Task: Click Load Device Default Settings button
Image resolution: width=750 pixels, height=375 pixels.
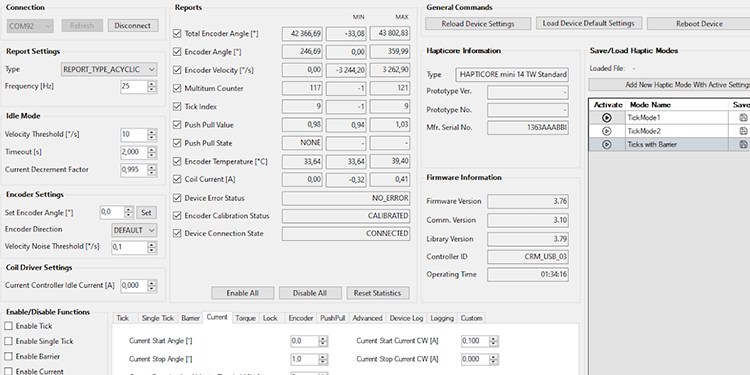Action: [x=588, y=23]
